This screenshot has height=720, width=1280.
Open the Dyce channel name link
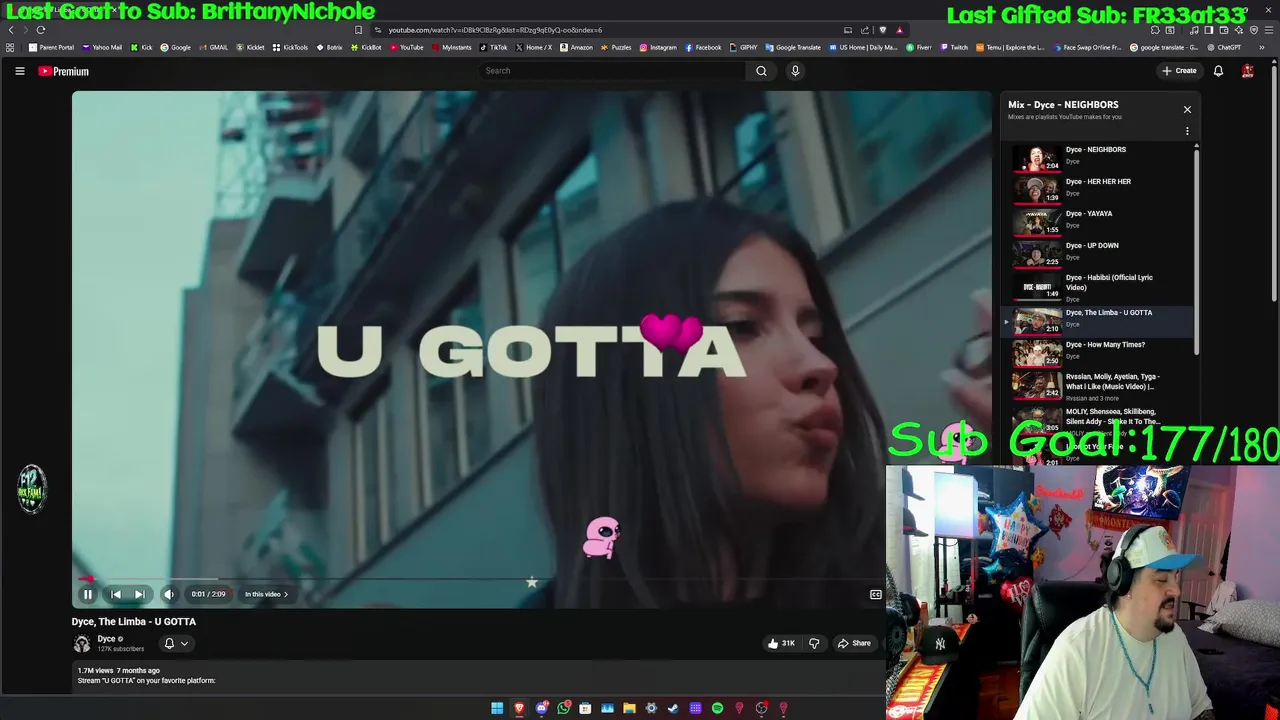click(106, 639)
